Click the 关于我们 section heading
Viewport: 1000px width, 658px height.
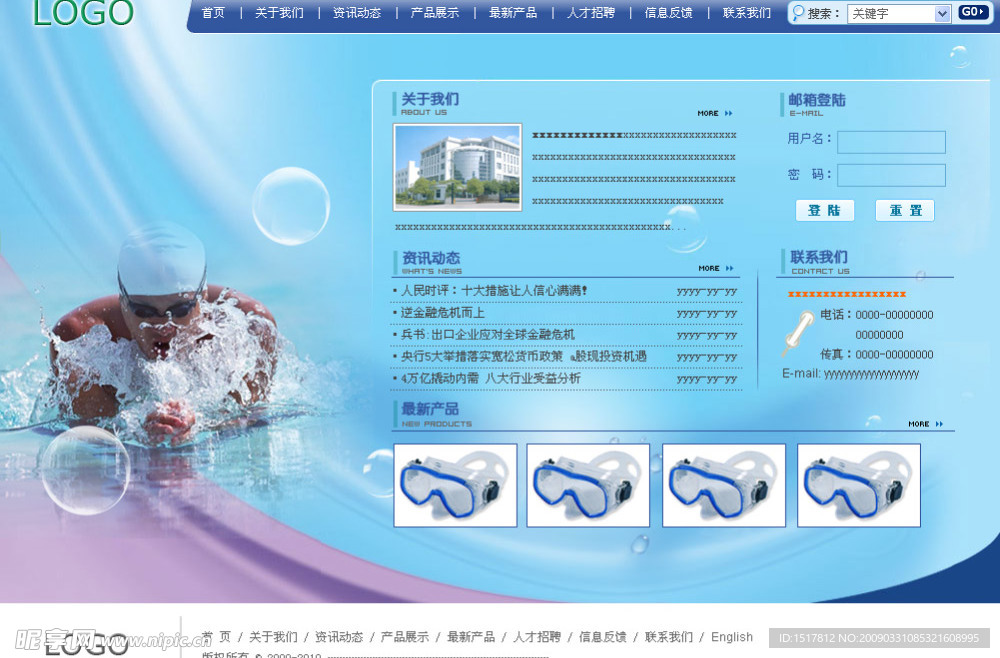(x=430, y=99)
